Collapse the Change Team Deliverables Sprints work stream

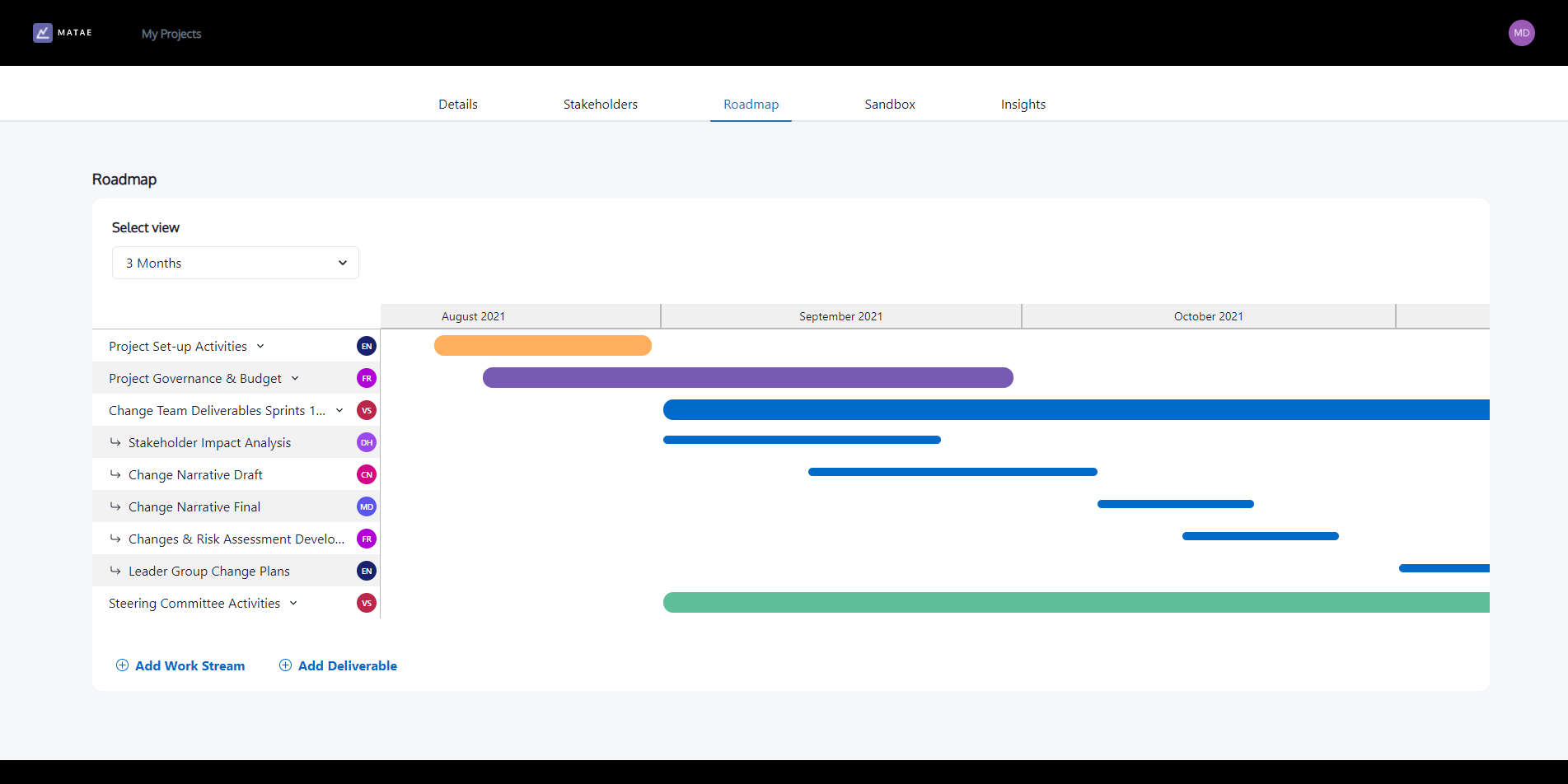click(339, 409)
